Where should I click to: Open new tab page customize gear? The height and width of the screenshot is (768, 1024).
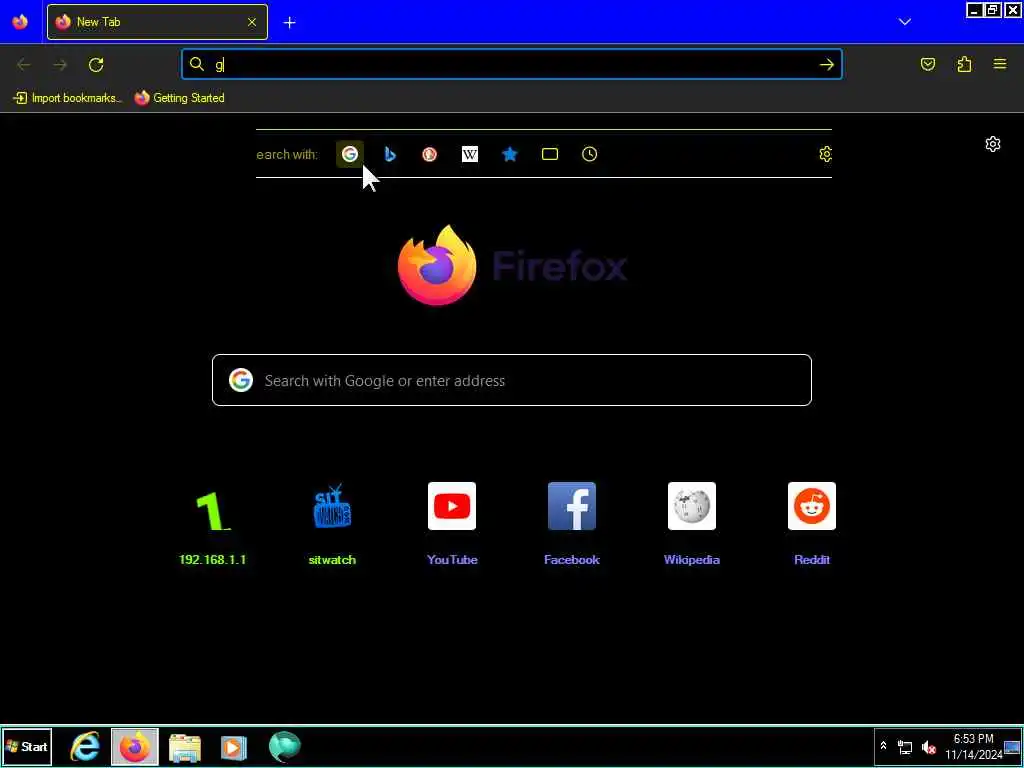[x=993, y=144]
